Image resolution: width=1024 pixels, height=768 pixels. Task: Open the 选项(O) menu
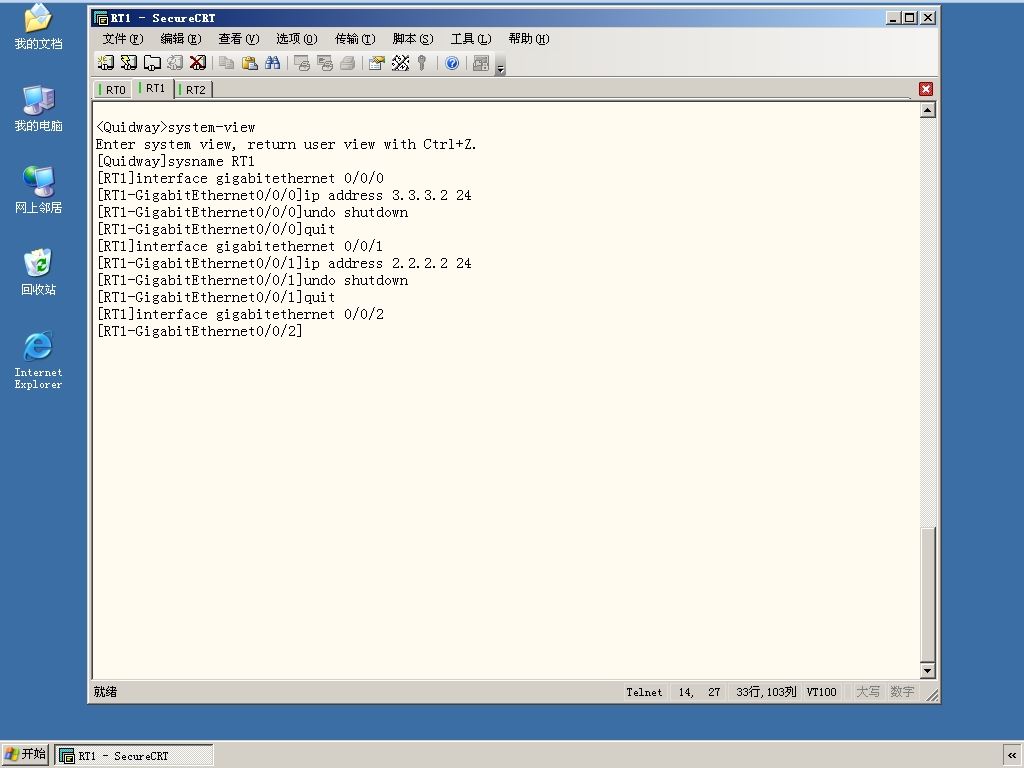tap(296, 39)
